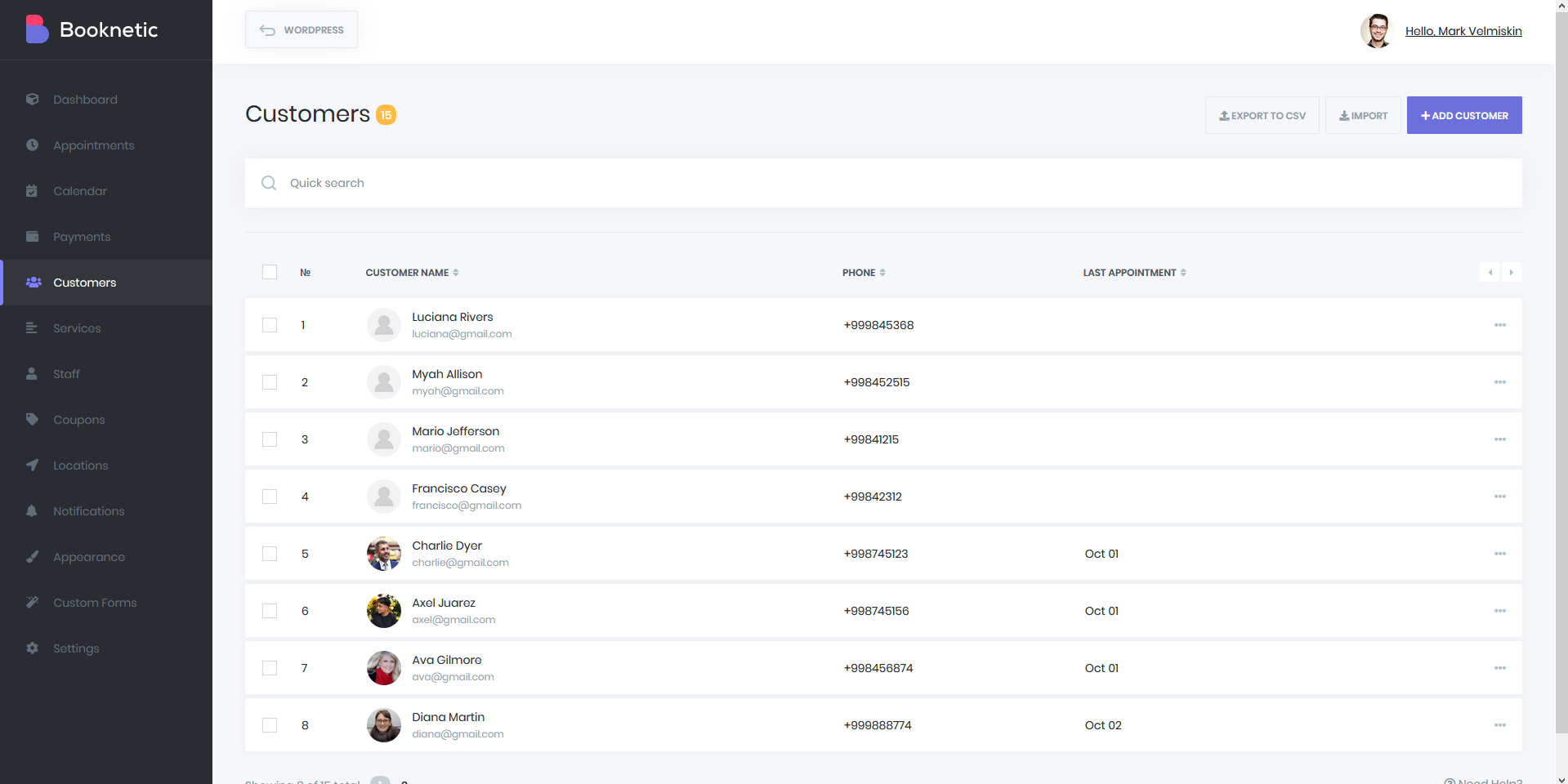Click the Notifications bell icon

(x=32, y=511)
